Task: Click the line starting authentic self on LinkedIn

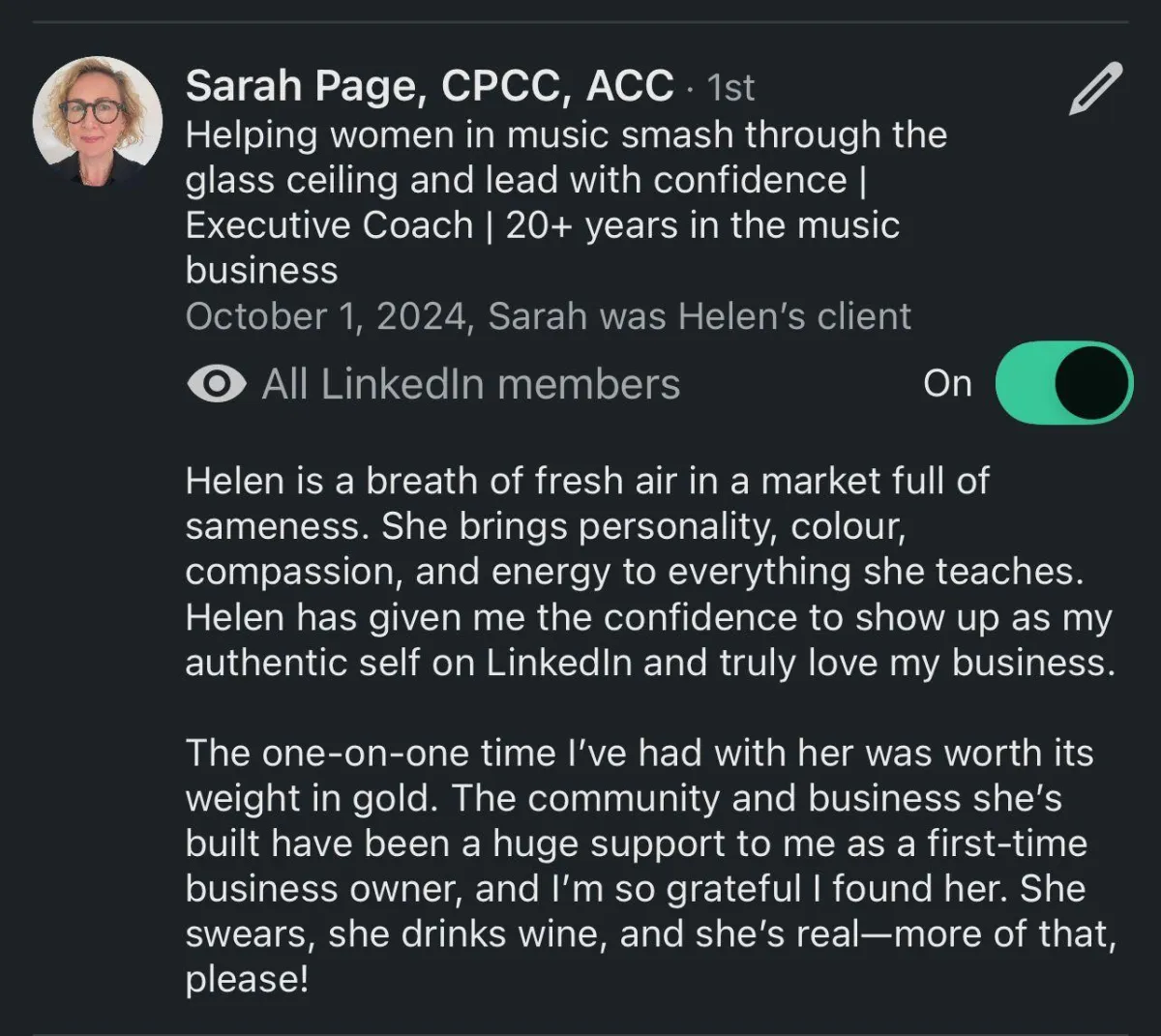Action: [x=649, y=663]
